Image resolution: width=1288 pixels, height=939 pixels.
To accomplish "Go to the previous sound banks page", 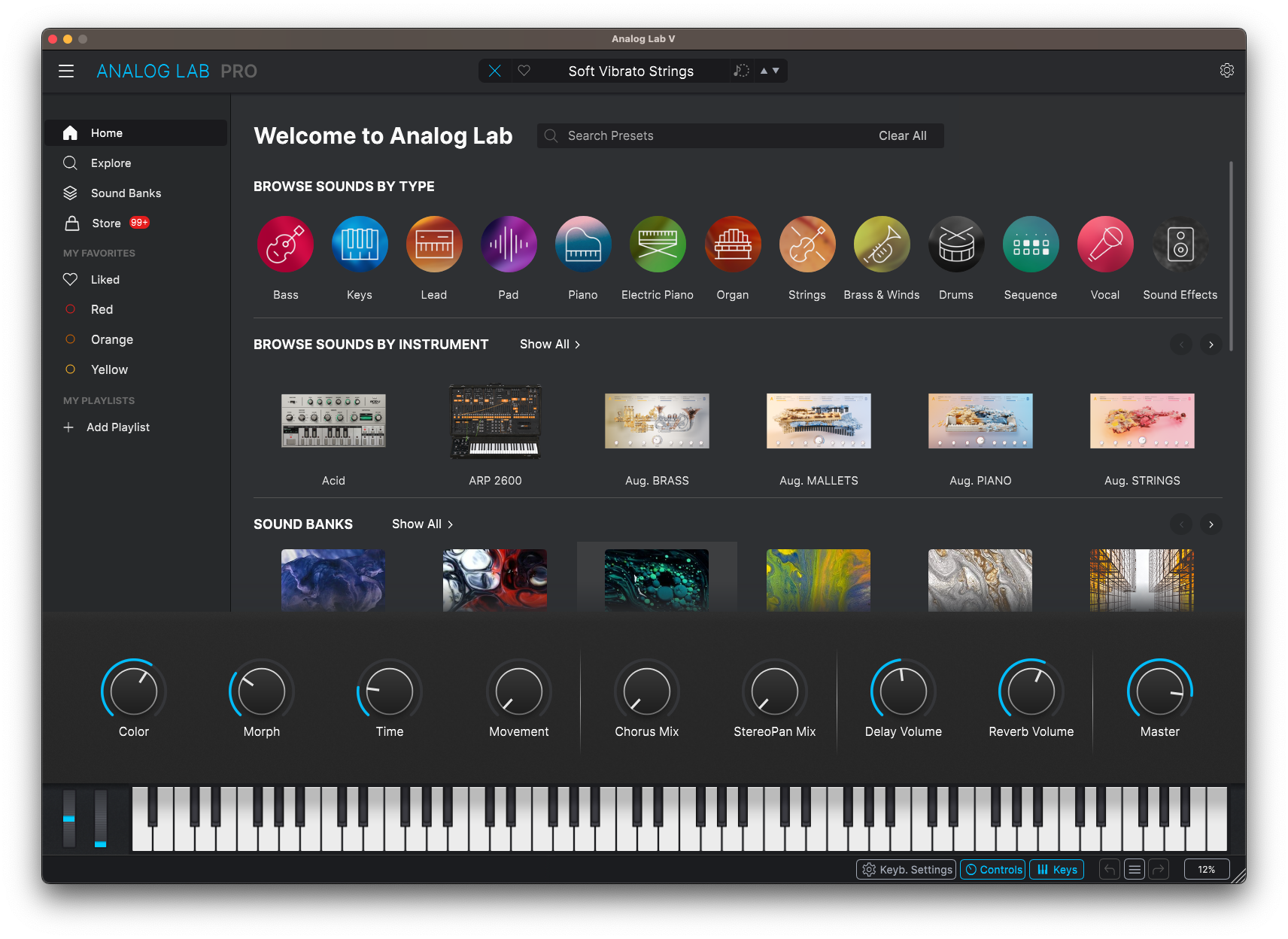I will [x=1181, y=524].
